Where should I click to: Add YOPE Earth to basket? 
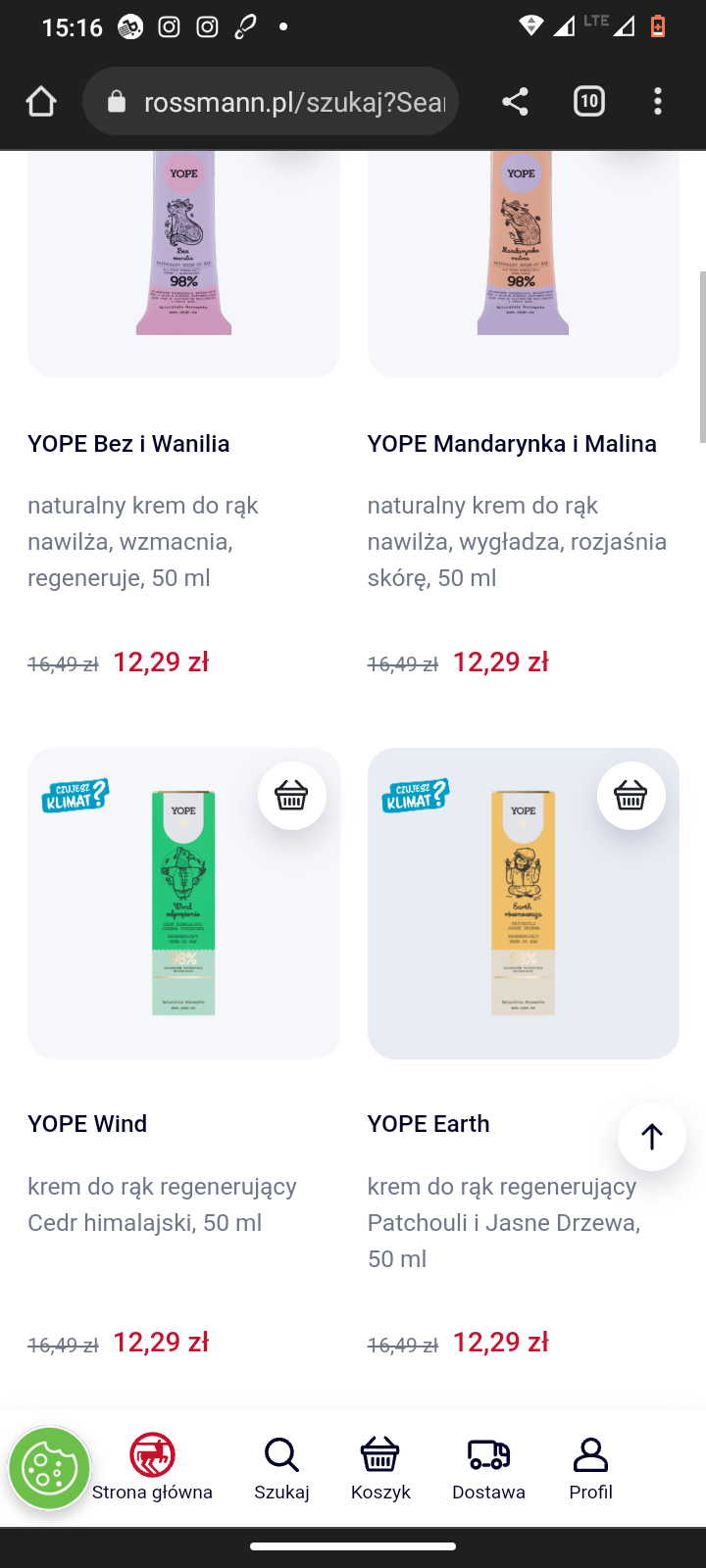pos(630,796)
